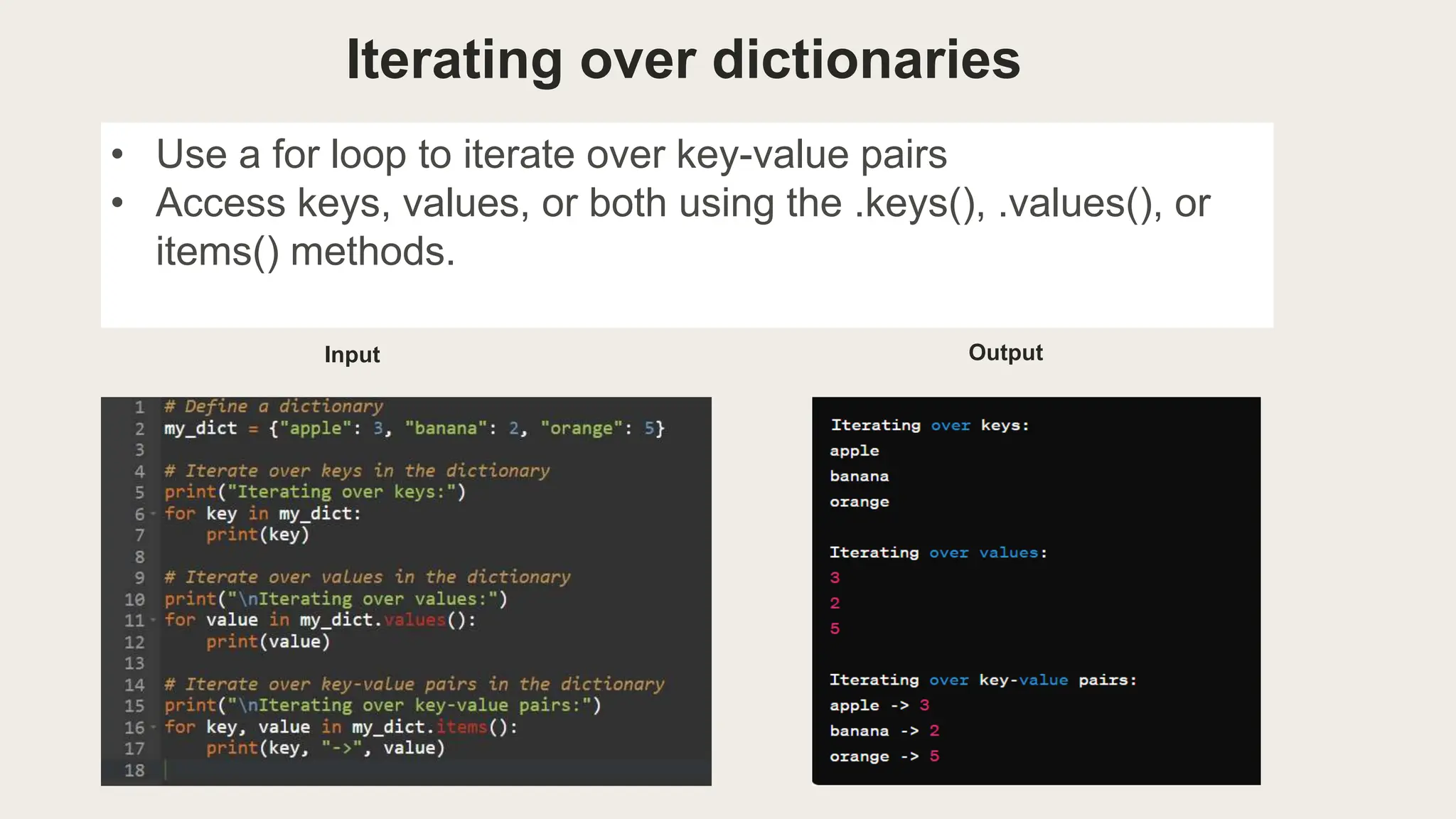Click print(key, "->", value) on line 17

tap(325, 748)
